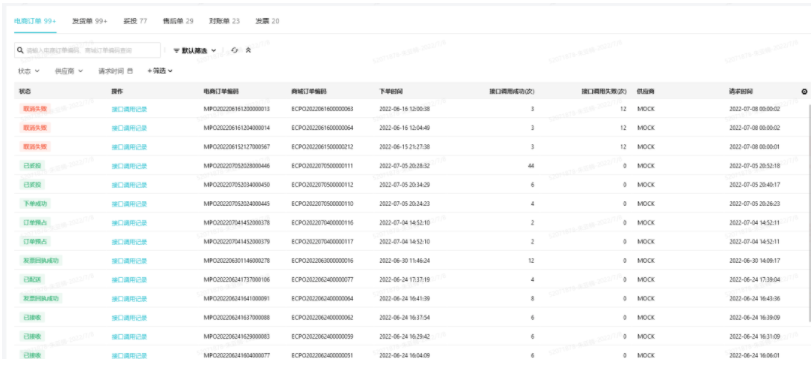The height and width of the screenshot is (374, 811).
Task: Expand the 供应商 filter dropdown
Action: [x=69, y=71]
